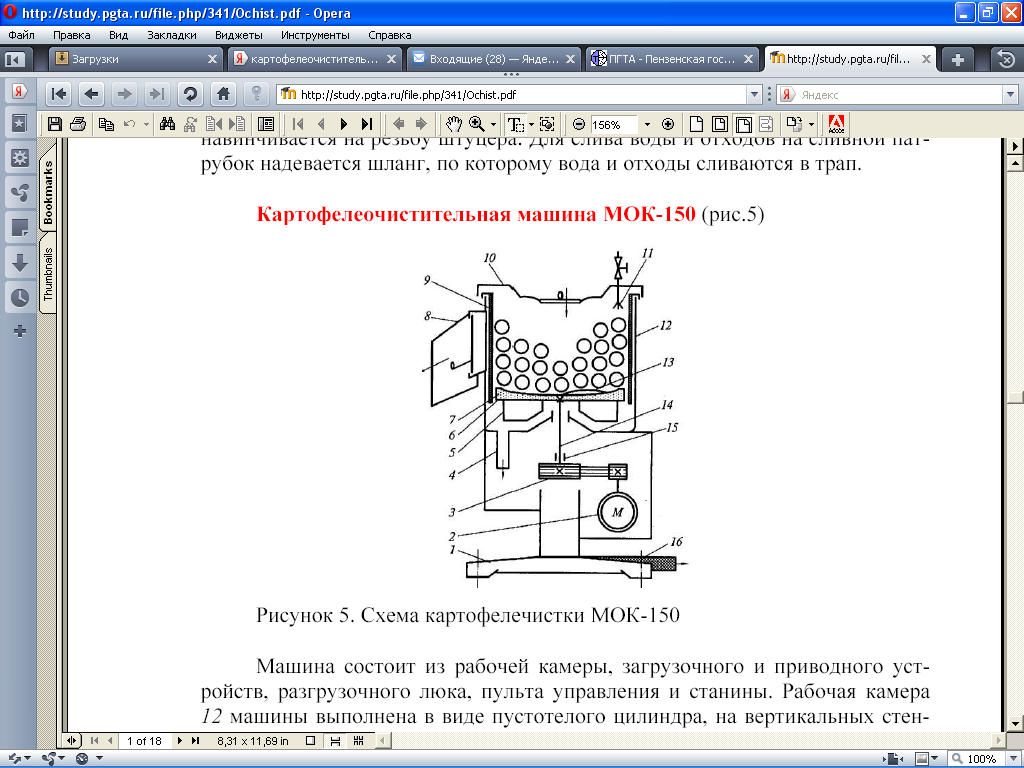
Task: Open downloads arrow panel in sidebar
Action: 20,263
